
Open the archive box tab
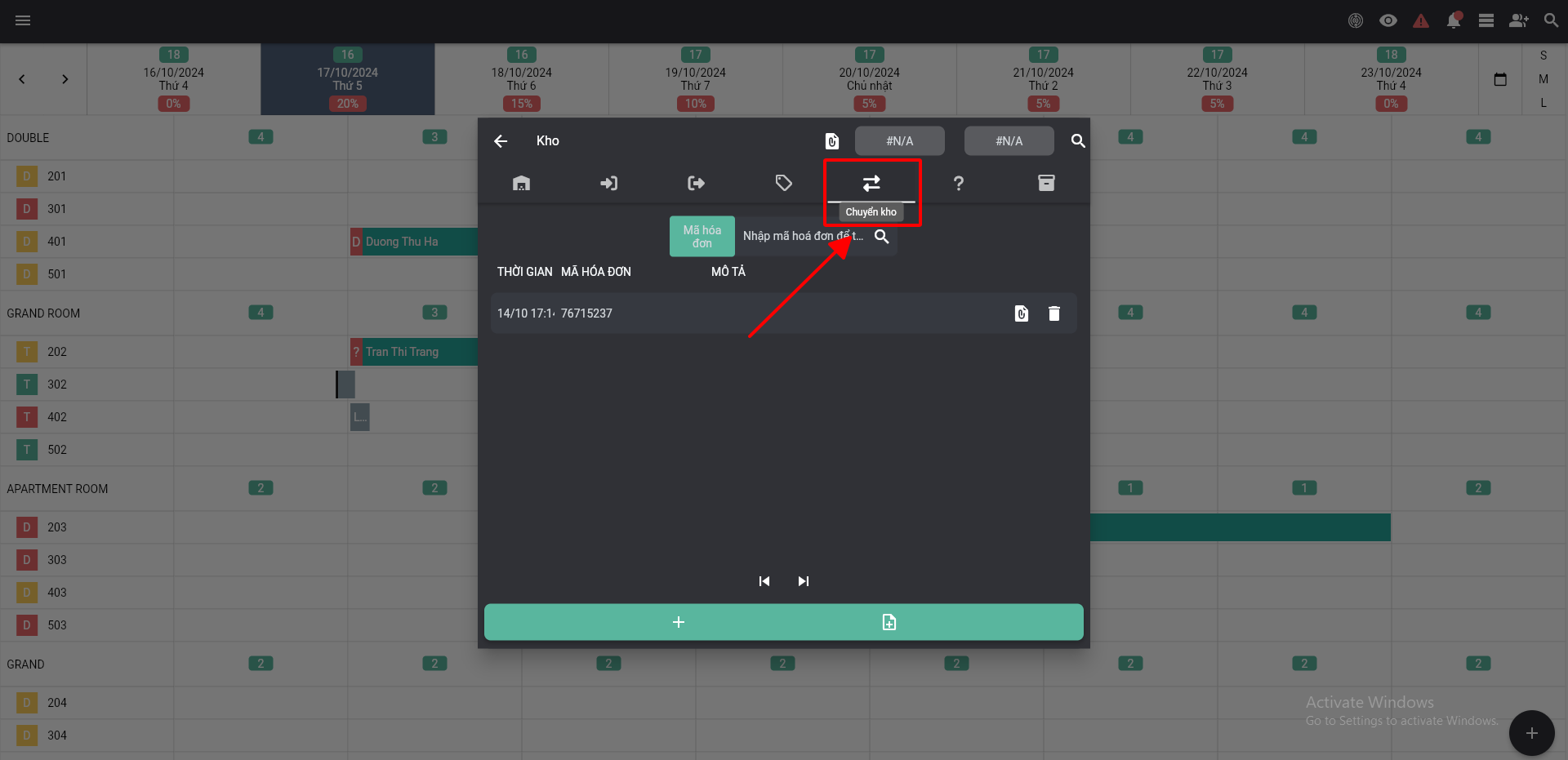[x=1046, y=183]
